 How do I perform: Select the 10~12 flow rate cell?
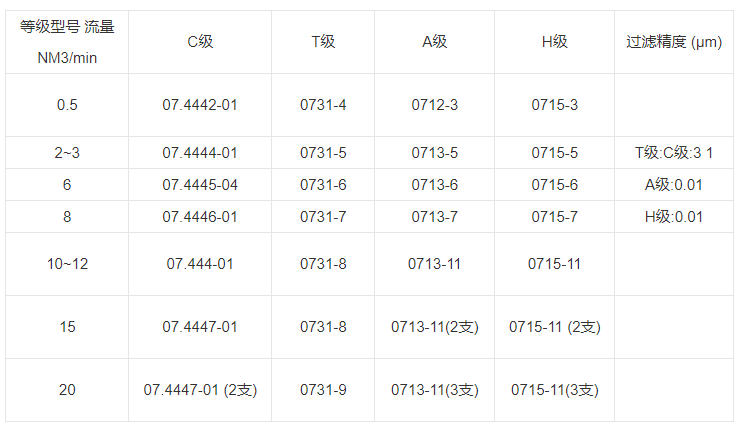67,264
